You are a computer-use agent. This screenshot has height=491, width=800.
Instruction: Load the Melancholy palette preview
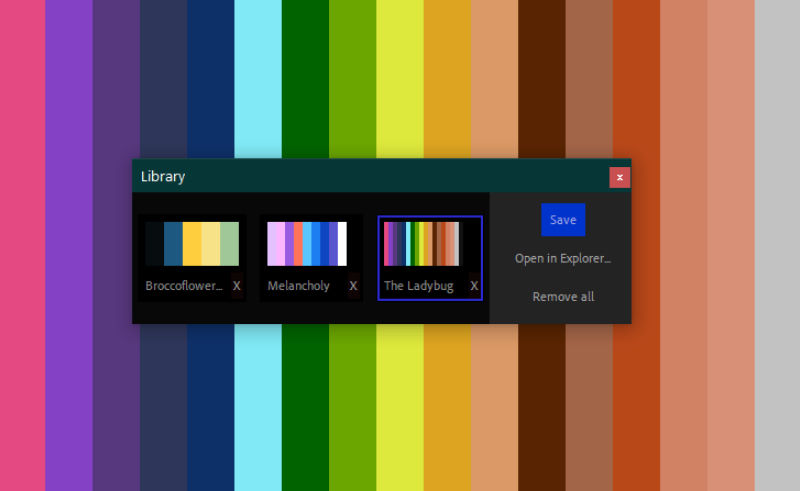coord(307,244)
